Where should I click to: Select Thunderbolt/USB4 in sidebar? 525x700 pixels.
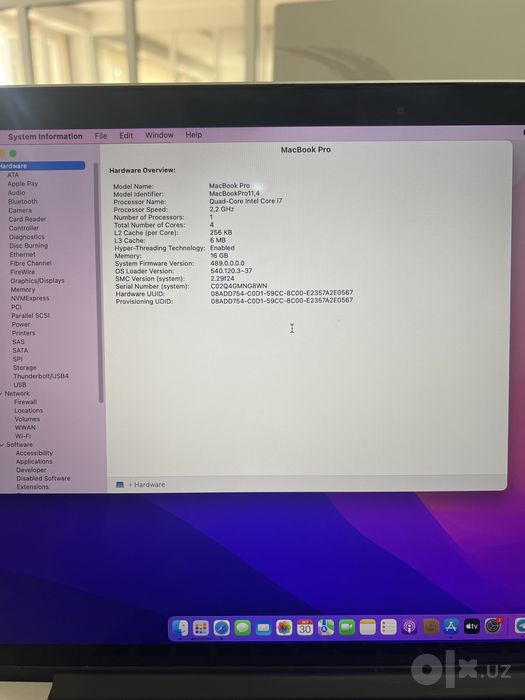point(41,376)
